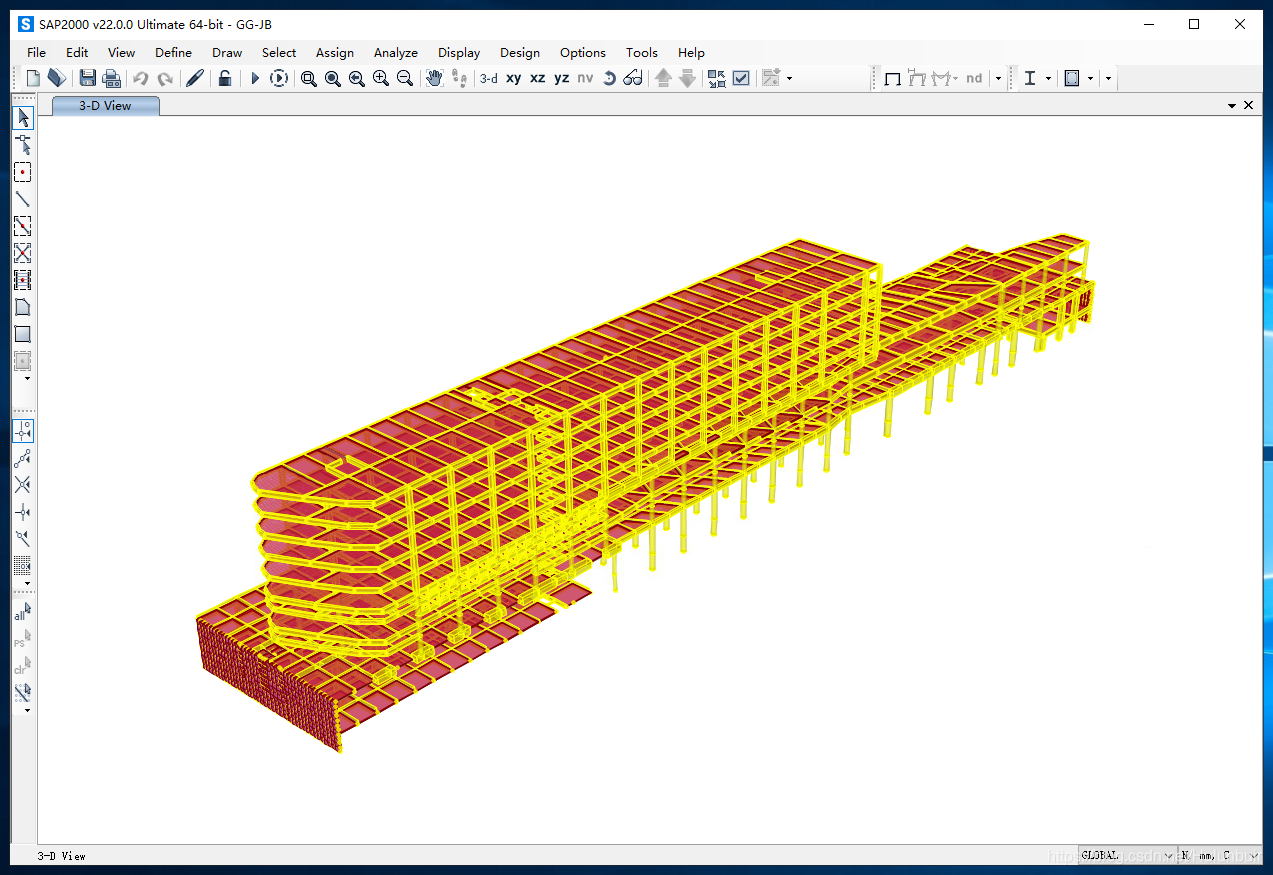
Task: Open the Tools menu
Action: pyautogui.click(x=642, y=52)
